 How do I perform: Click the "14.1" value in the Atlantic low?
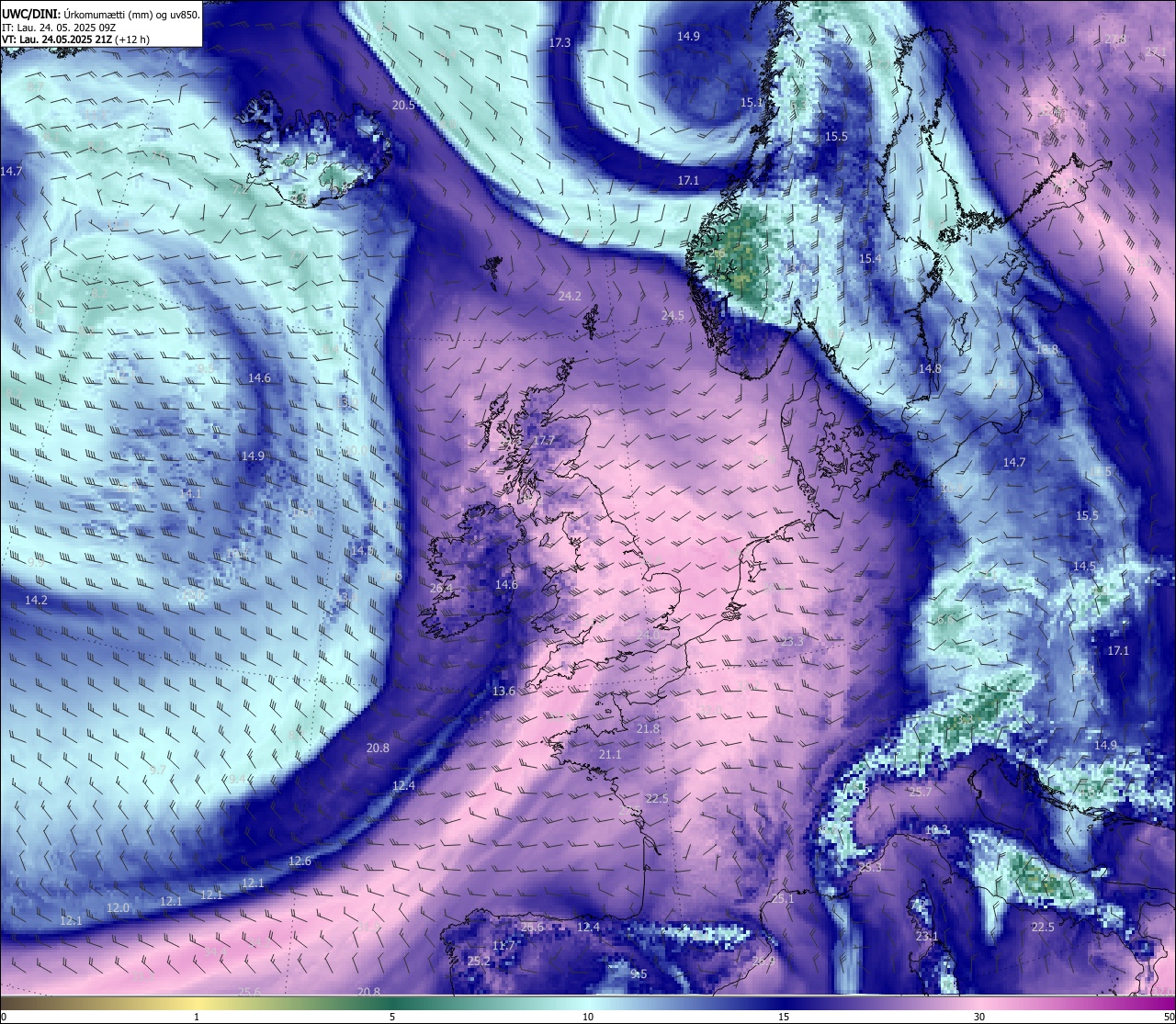coord(190,494)
